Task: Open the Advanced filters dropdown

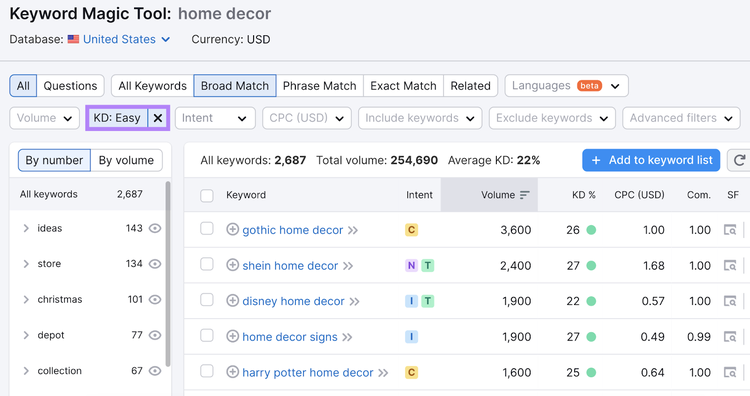Action: pos(681,118)
